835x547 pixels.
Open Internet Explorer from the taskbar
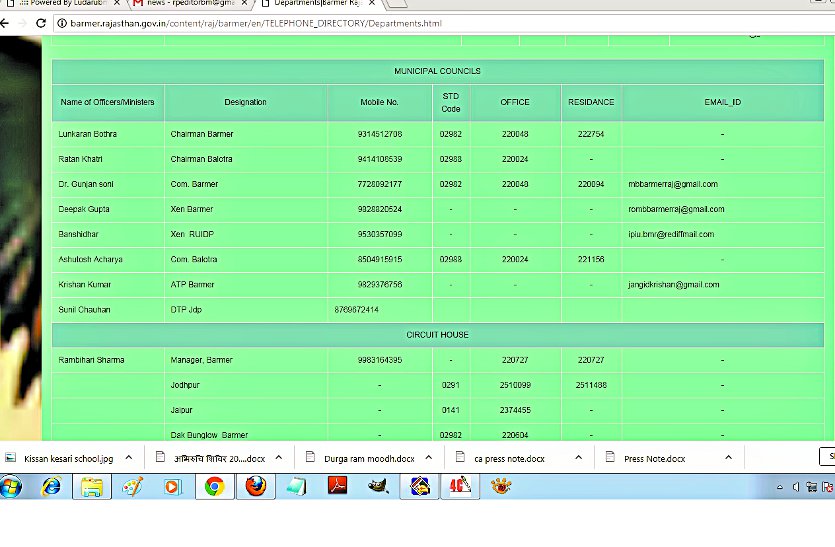pos(50,487)
